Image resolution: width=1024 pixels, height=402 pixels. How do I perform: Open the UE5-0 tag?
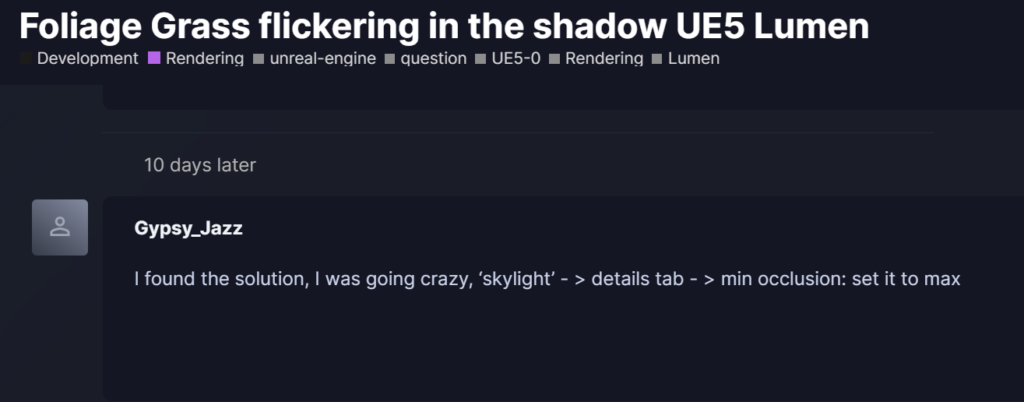516,58
